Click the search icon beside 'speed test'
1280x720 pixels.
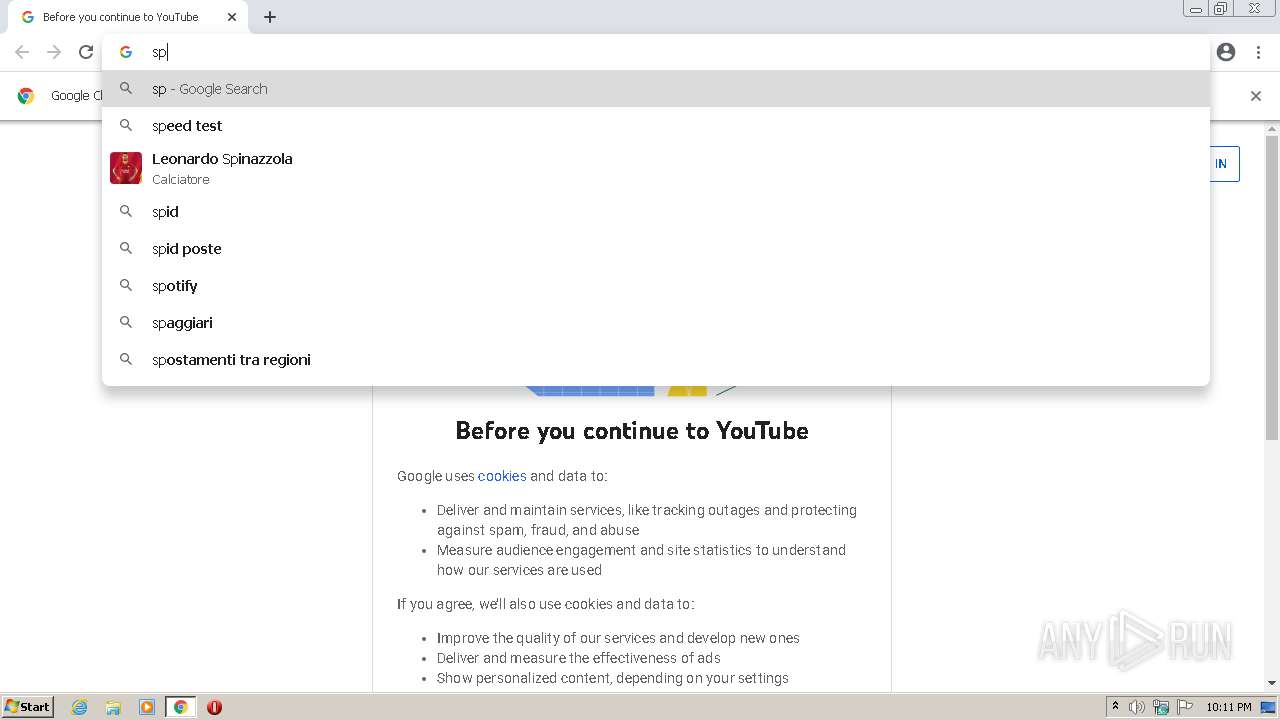coord(126,125)
